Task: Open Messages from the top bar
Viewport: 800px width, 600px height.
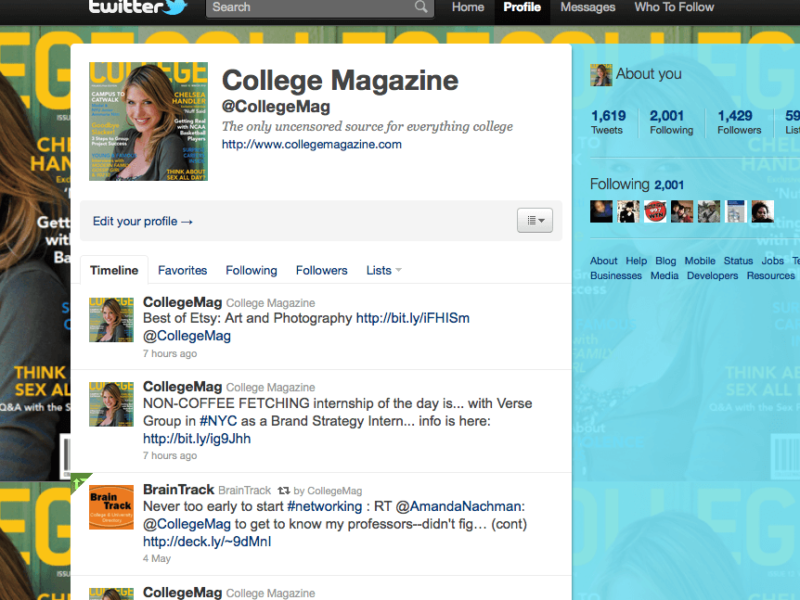Action: click(x=588, y=7)
